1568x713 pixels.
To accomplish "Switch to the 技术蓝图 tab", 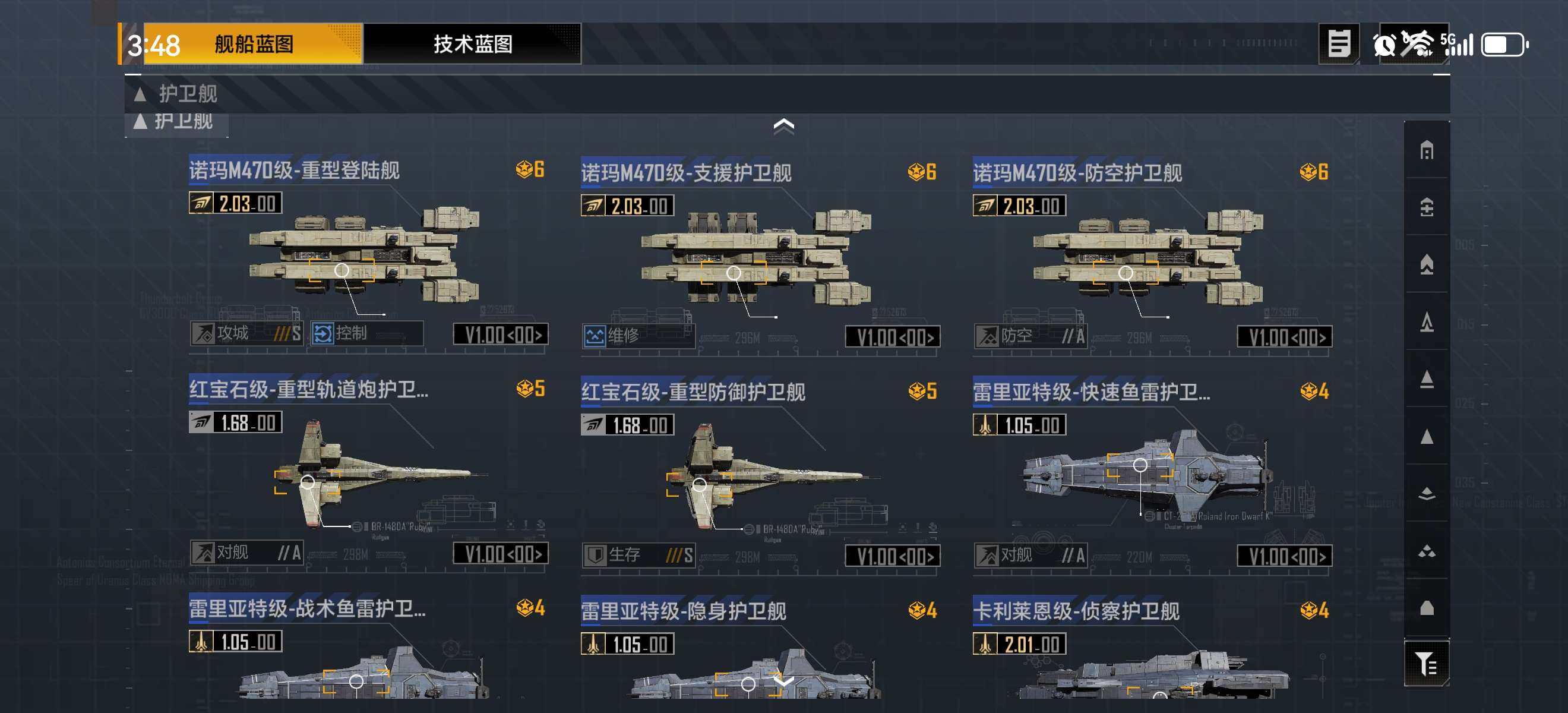I will point(472,44).
